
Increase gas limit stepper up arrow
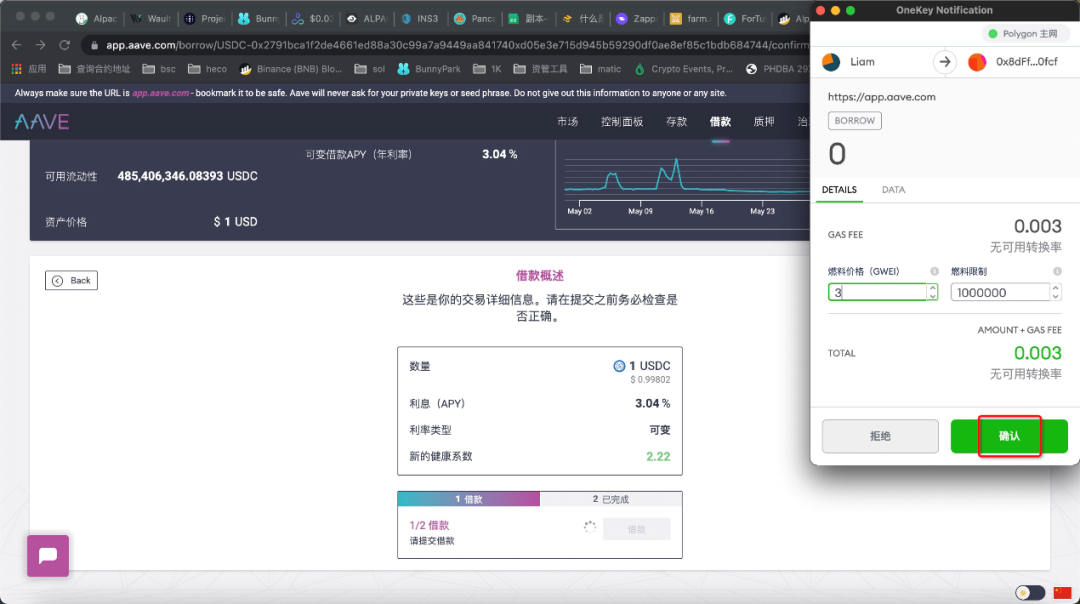(1055, 288)
